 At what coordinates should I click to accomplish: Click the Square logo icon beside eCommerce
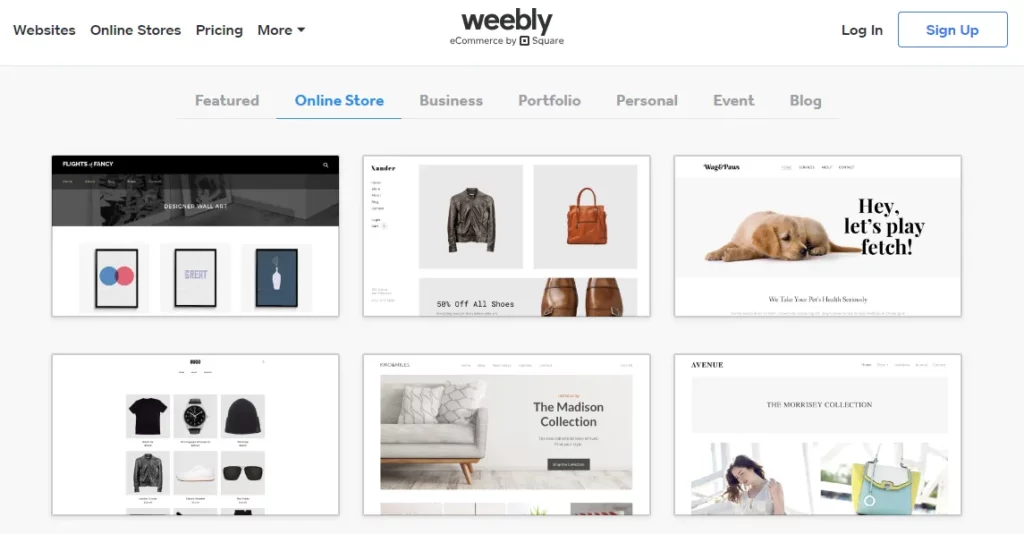[x=524, y=41]
